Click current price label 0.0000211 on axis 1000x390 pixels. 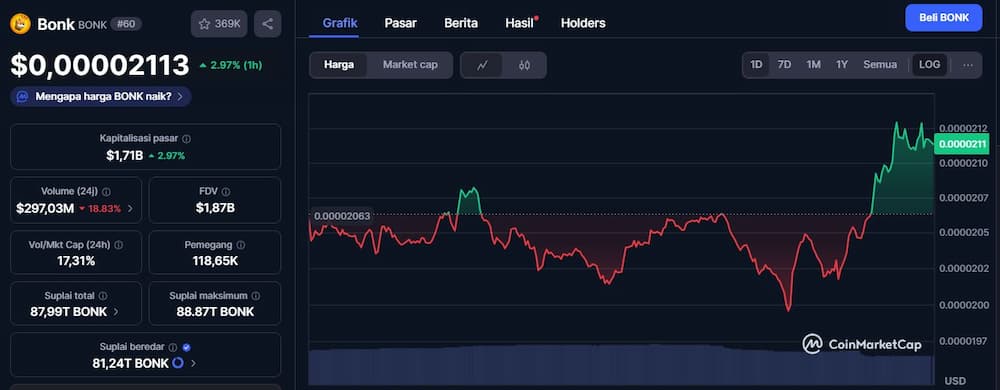[x=961, y=144]
